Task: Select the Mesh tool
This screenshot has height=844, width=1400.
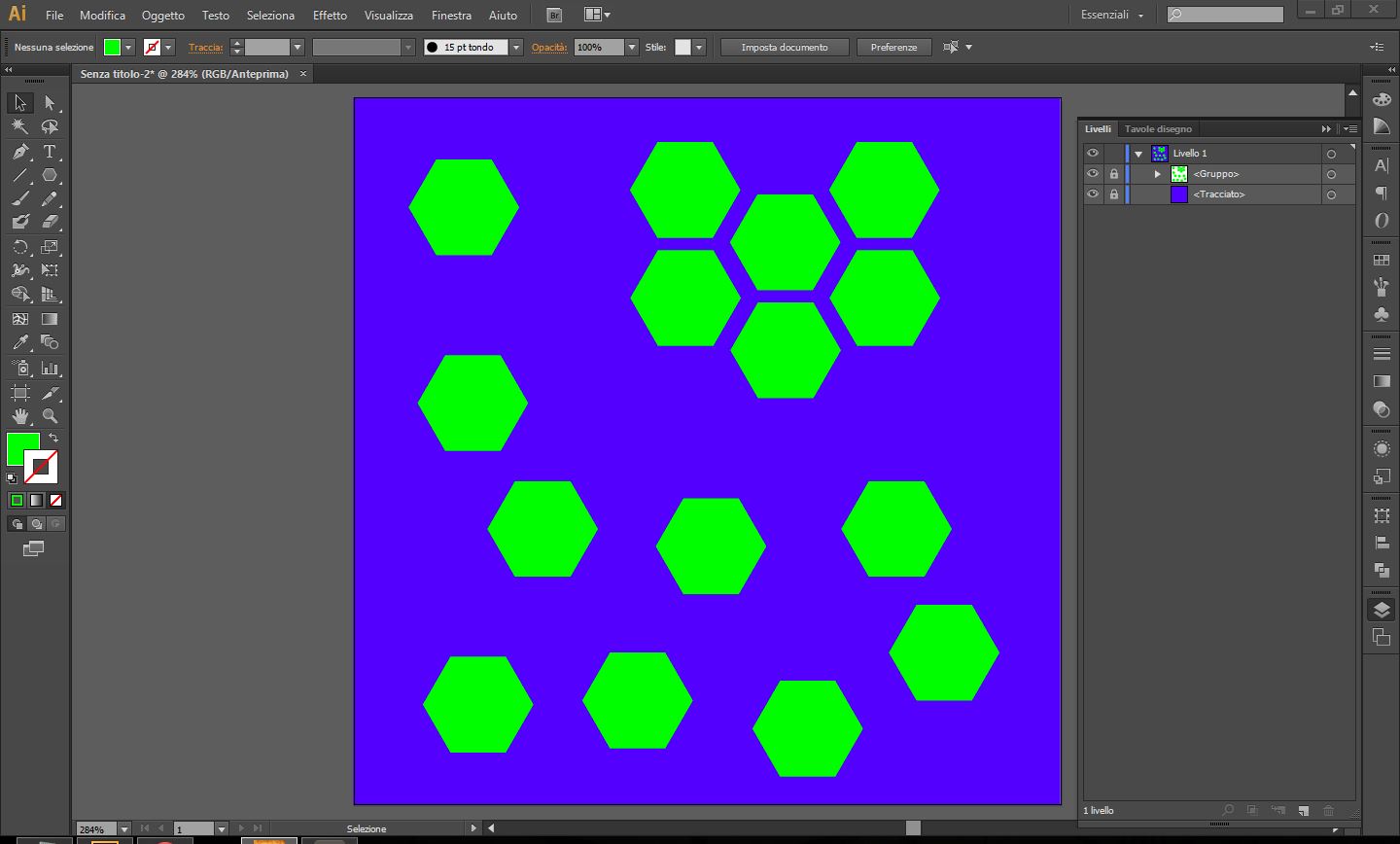Action: 19,319
